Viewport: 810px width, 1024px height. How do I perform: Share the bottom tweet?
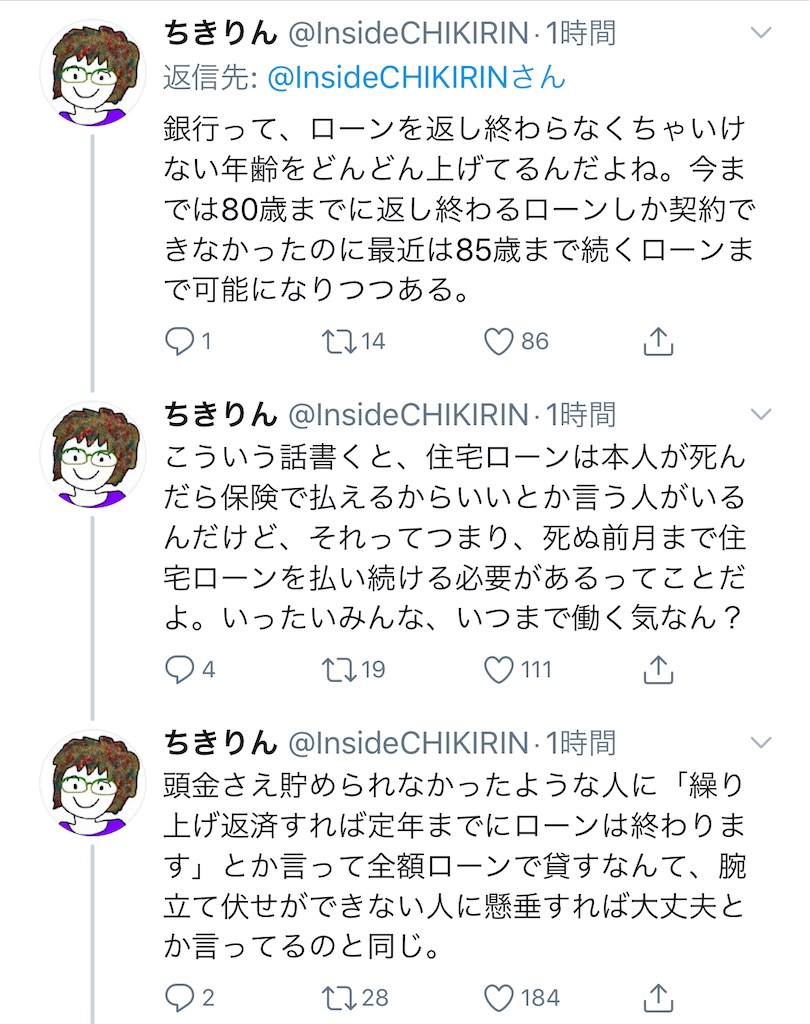(657, 996)
